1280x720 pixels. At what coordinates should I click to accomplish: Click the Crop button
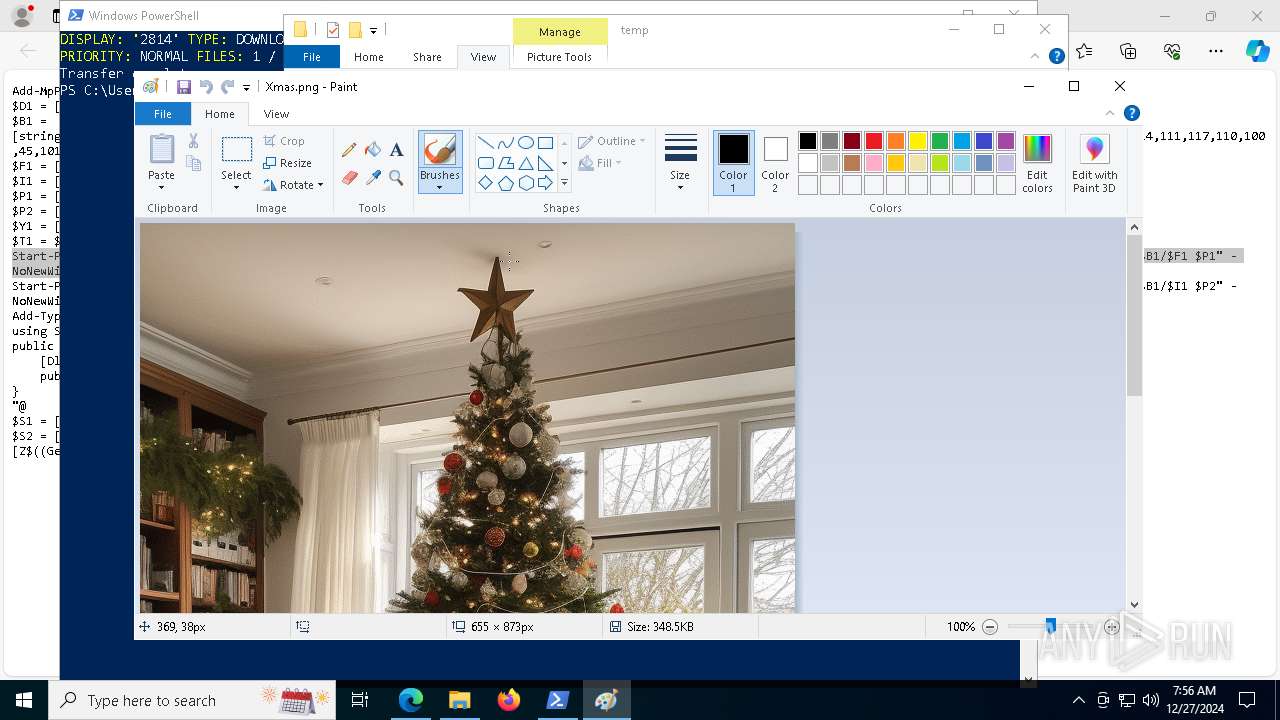(x=284, y=141)
